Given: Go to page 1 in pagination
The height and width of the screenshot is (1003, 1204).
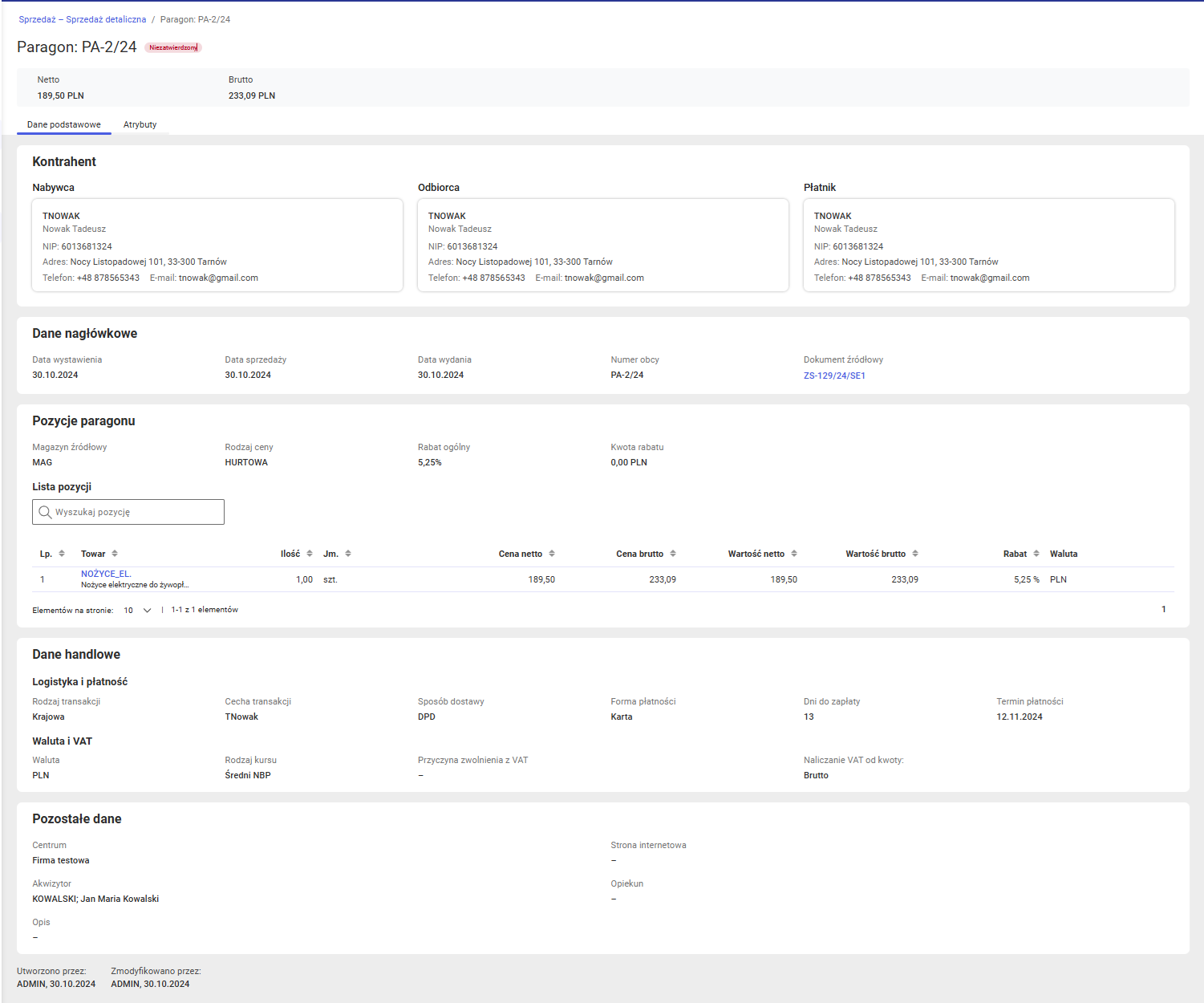Looking at the screenshot, I should tap(1164, 610).
